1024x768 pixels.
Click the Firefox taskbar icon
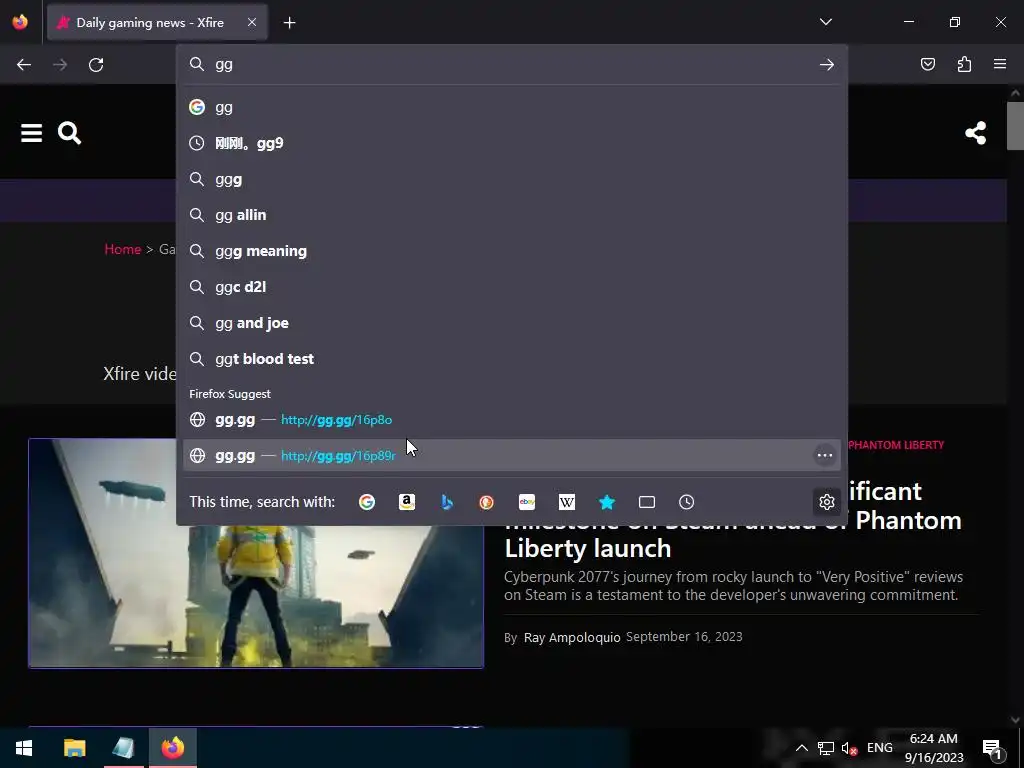tap(173, 748)
